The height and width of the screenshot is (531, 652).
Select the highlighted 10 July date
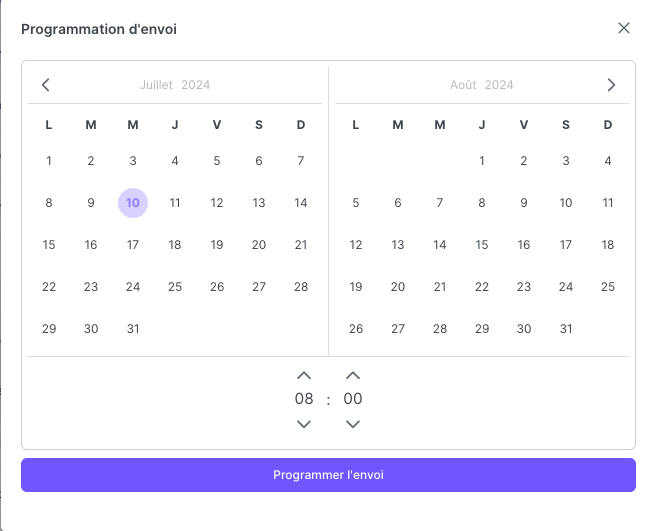tap(133, 203)
